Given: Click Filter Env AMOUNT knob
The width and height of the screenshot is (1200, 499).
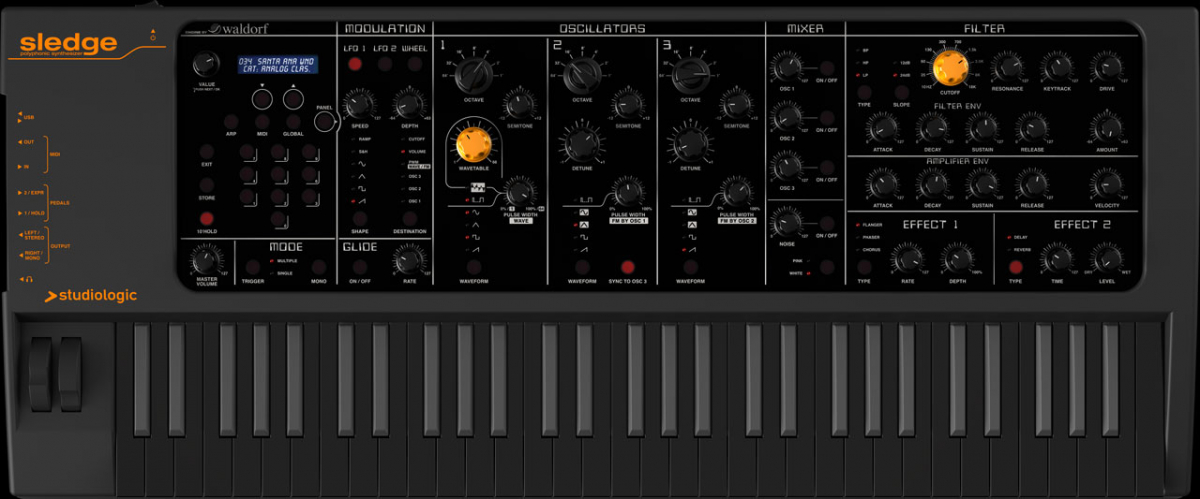Looking at the screenshot, I should click(1105, 128).
